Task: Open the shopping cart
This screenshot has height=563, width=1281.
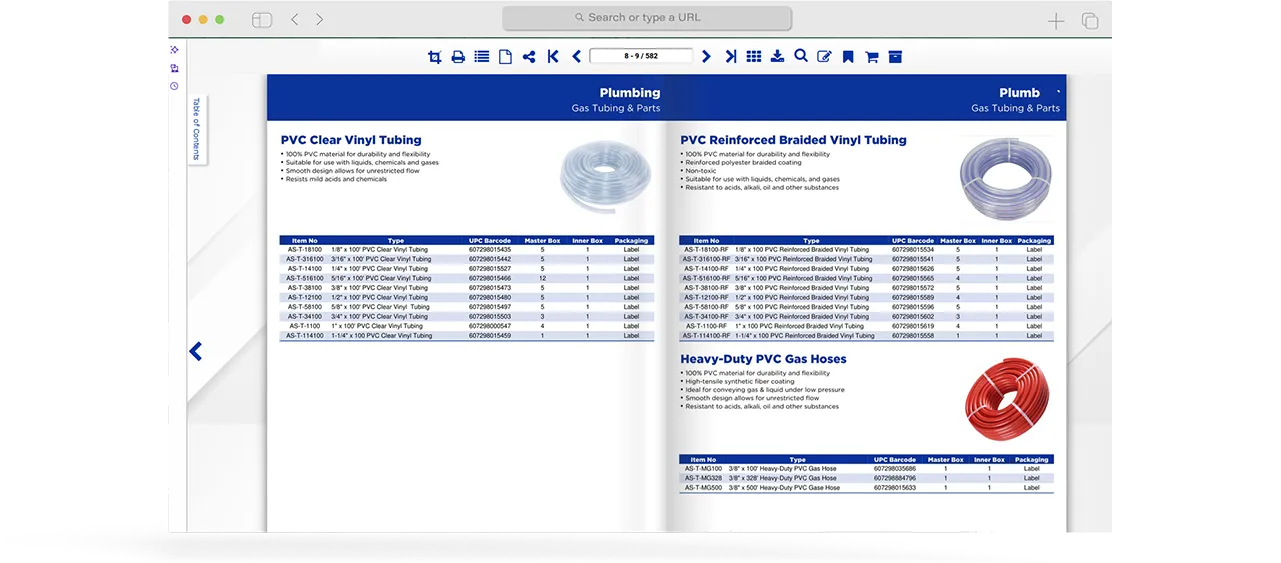Action: pos(871,57)
